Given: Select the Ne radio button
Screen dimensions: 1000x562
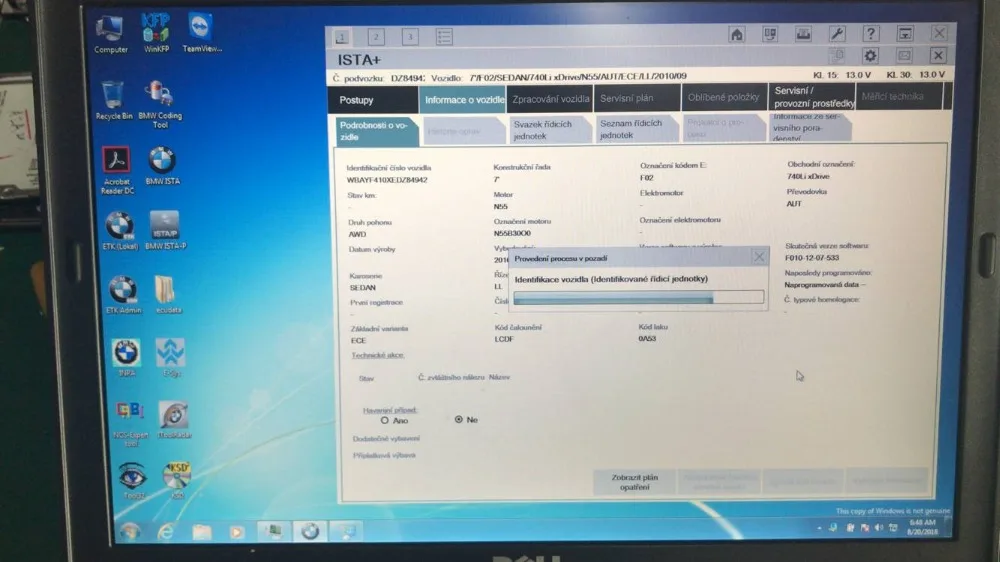Looking at the screenshot, I should [x=459, y=419].
